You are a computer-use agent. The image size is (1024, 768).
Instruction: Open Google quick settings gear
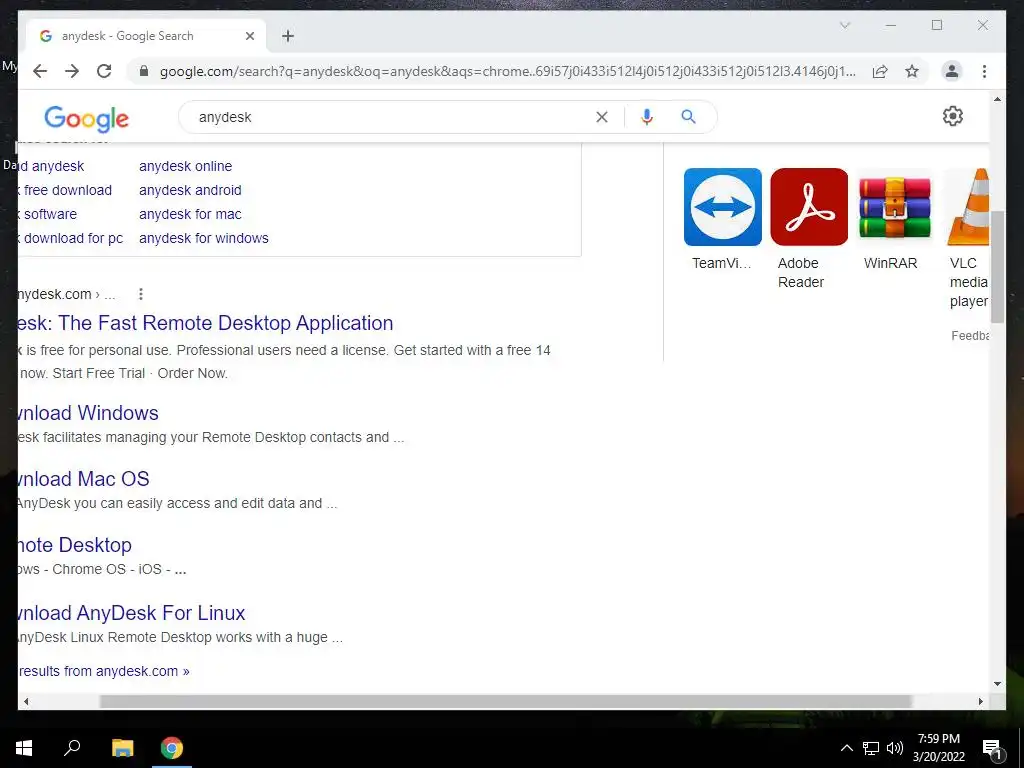(952, 116)
